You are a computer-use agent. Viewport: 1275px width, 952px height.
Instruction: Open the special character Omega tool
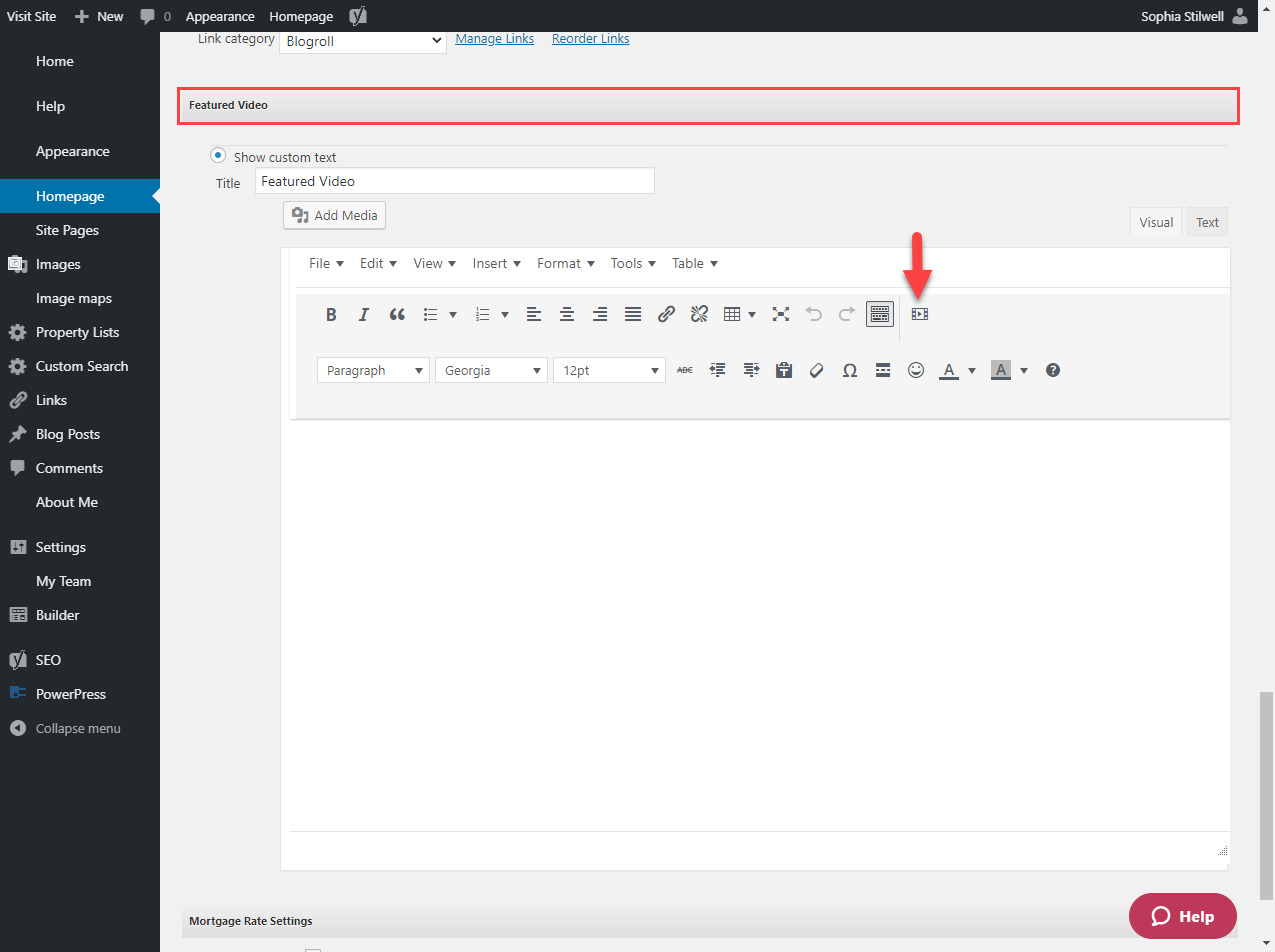point(849,370)
